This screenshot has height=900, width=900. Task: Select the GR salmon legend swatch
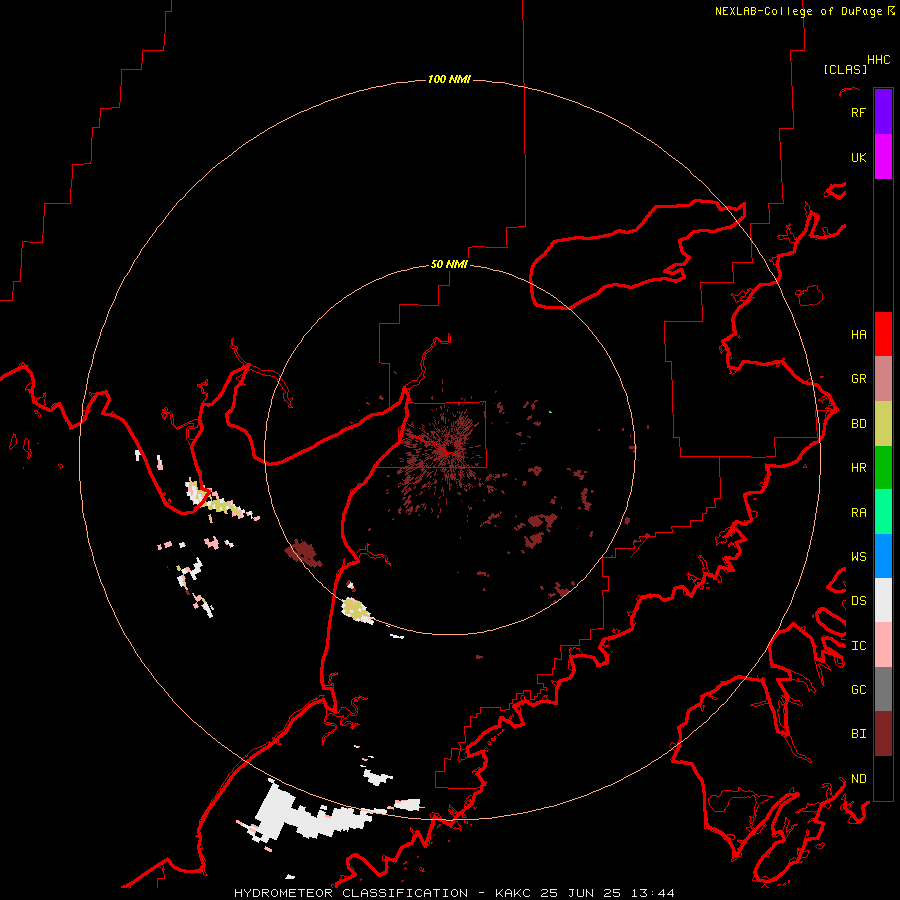(x=883, y=379)
